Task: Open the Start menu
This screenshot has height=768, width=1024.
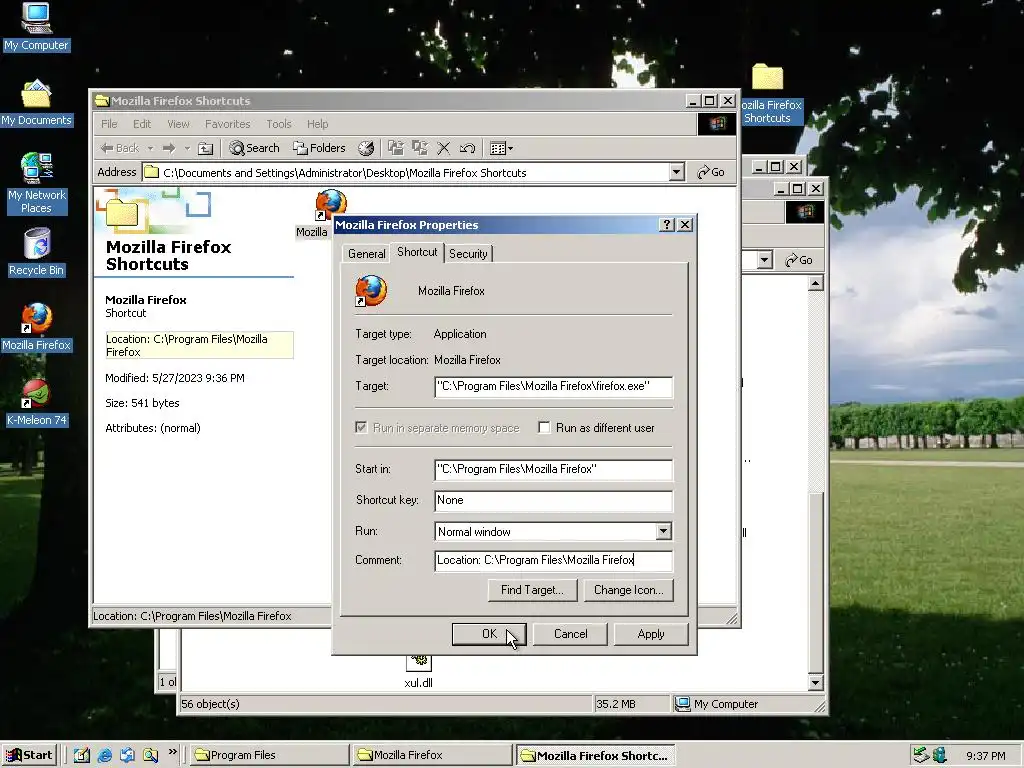Action: pyautogui.click(x=29, y=755)
